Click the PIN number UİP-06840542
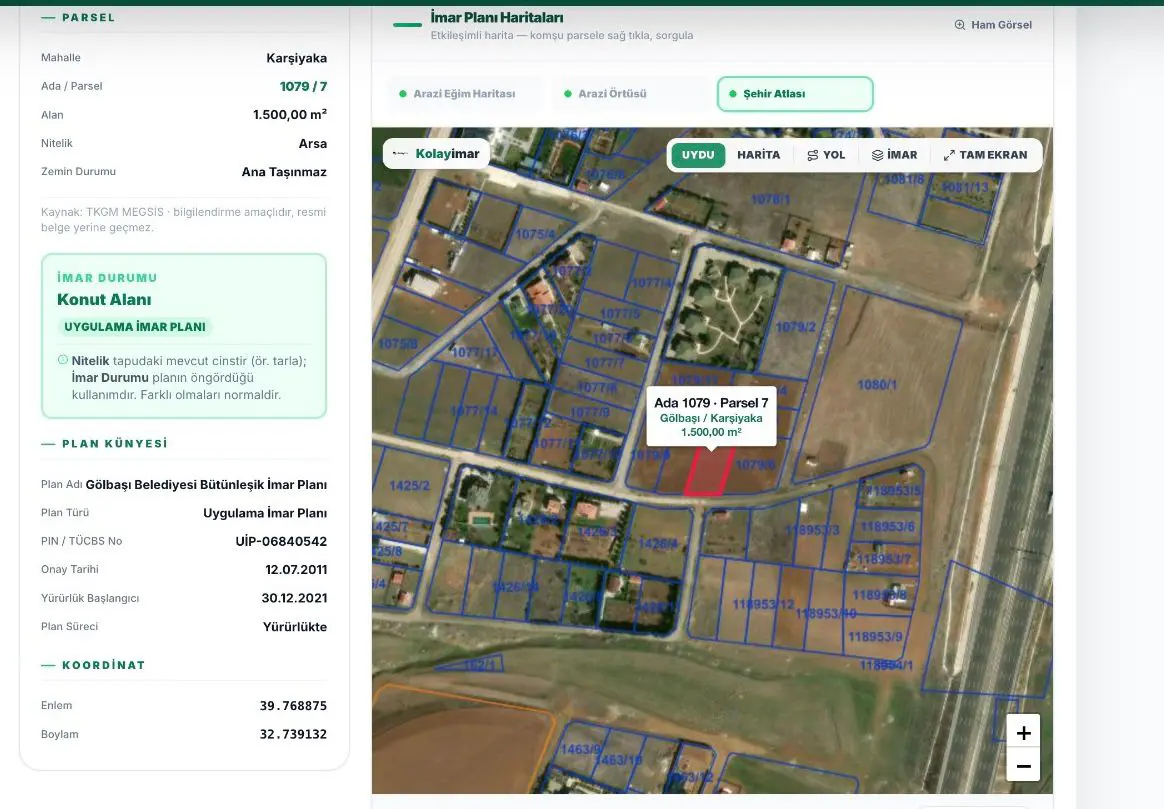The width and height of the screenshot is (1164, 809). click(281, 542)
